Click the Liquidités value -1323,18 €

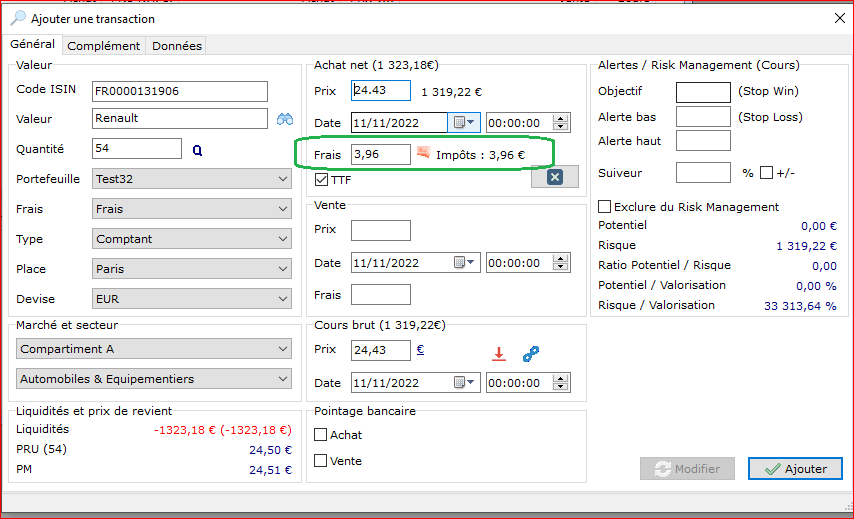(x=223, y=430)
